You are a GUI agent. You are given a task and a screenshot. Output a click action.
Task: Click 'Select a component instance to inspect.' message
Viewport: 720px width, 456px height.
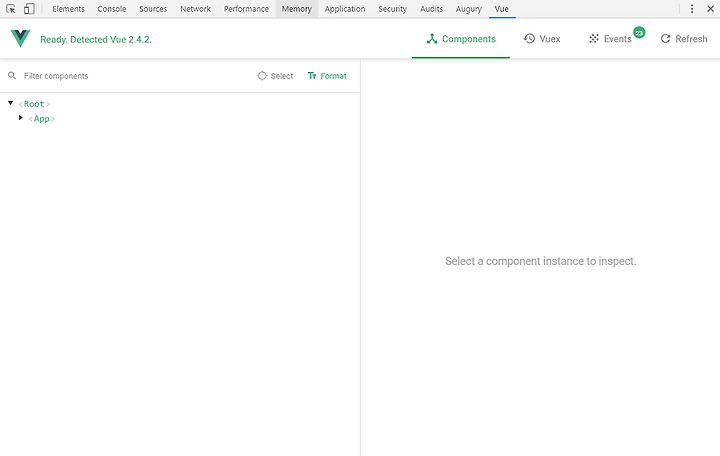coord(540,261)
